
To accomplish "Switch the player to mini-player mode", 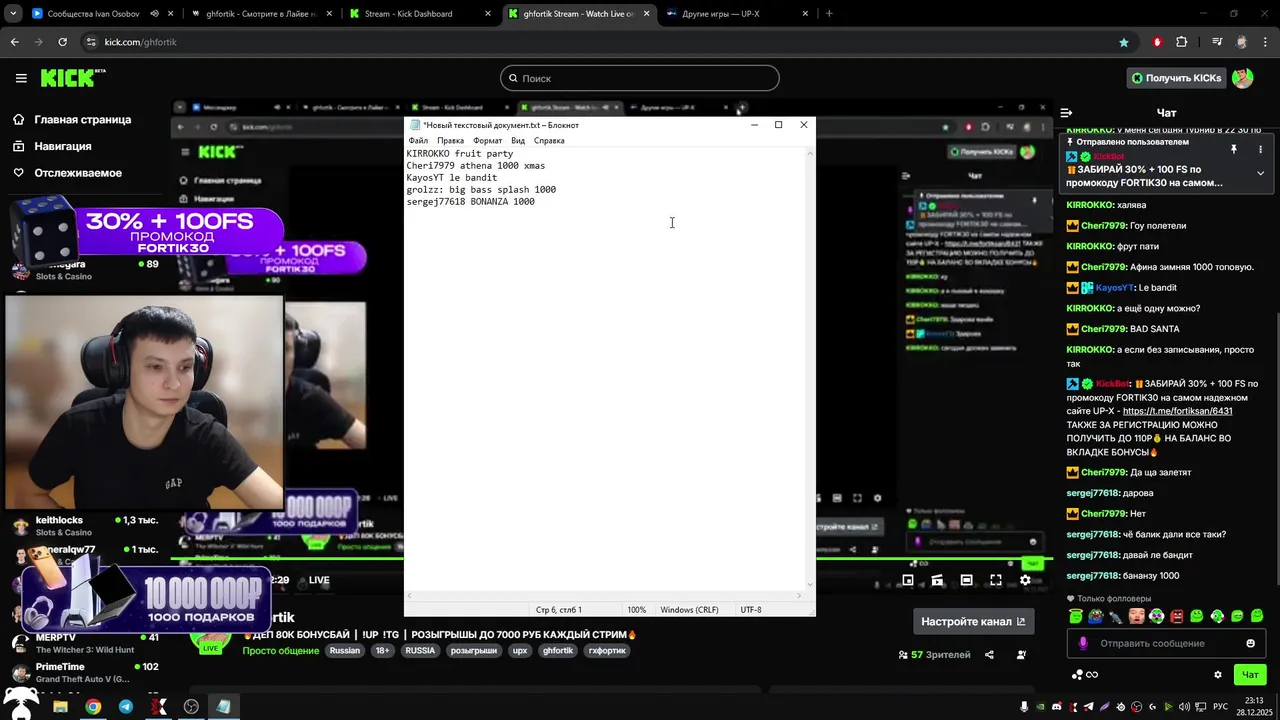I will [908, 580].
